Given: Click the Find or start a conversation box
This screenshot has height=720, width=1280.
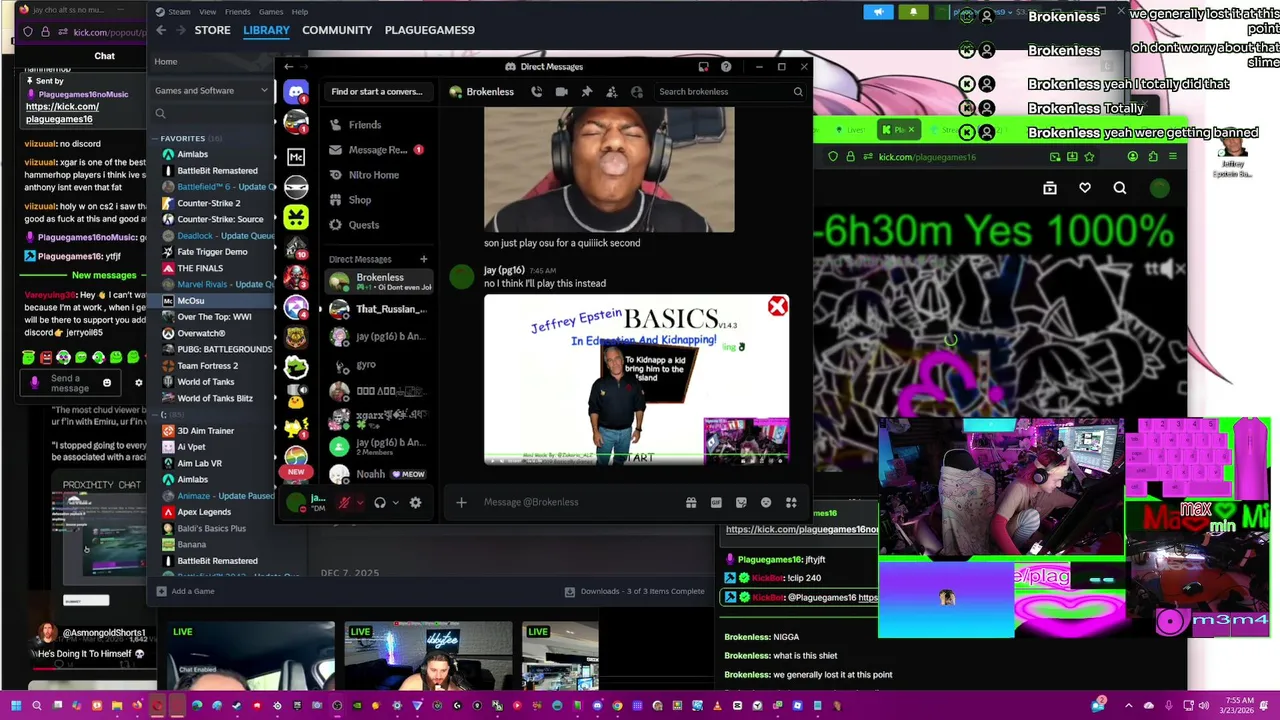Looking at the screenshot, I should pyautogui.click(x=377, y=92).
